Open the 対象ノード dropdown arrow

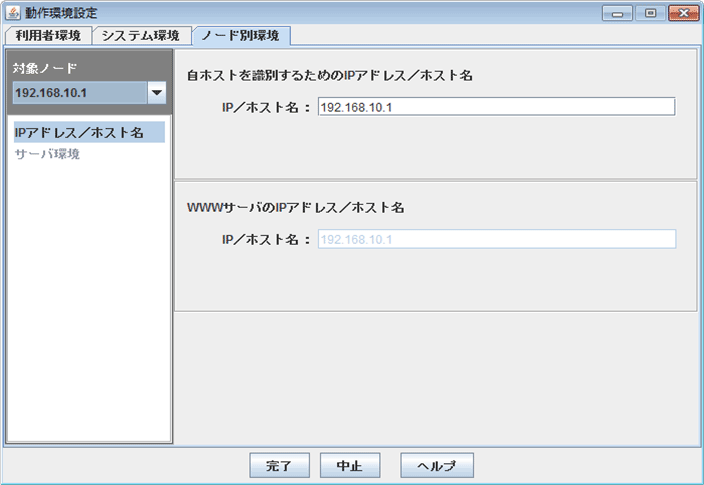pyautogui.click(x=156, y=93)
